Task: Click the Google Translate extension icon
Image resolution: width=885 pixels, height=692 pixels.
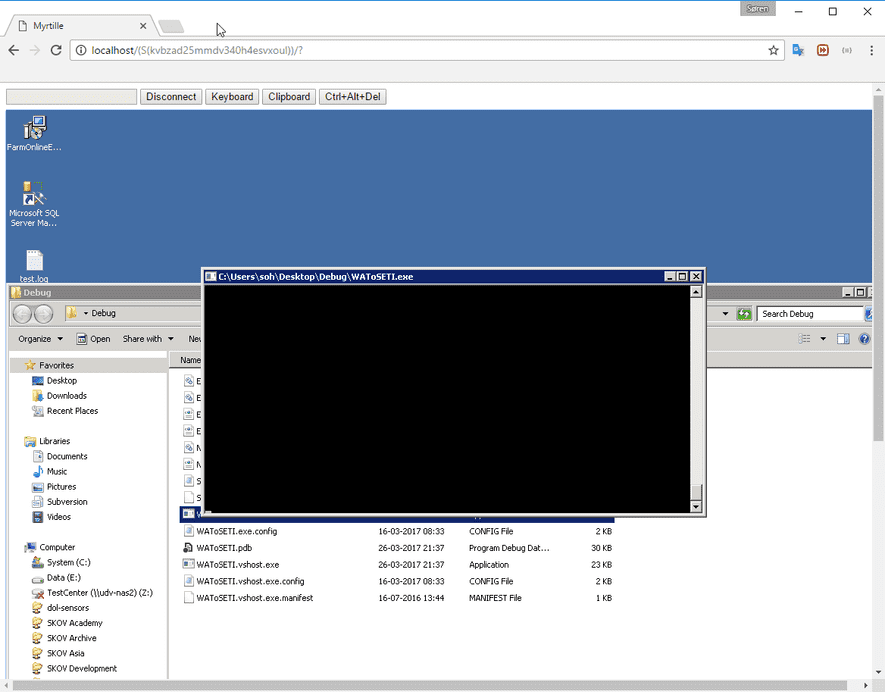Action: click(x=799, y=48)
